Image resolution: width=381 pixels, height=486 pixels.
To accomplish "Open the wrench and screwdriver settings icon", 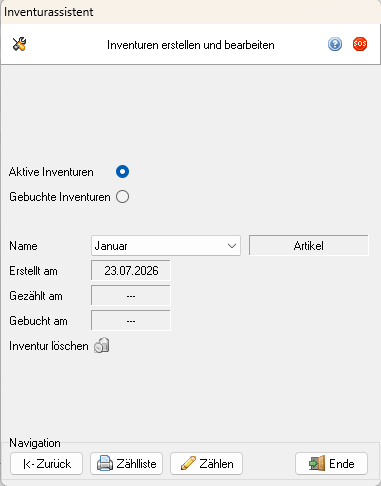I will 19,44.
